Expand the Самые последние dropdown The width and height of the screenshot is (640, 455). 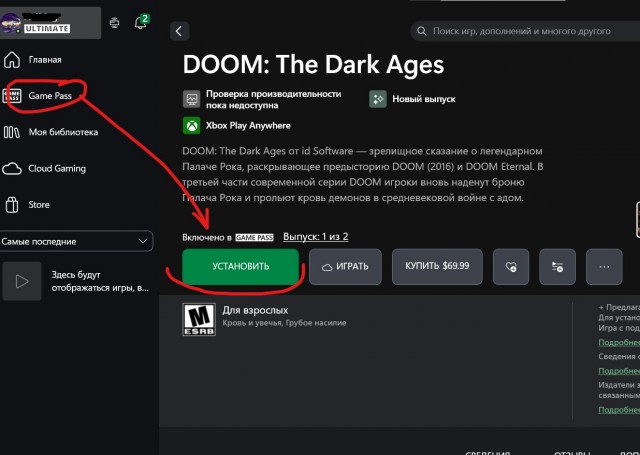[76, 241]
